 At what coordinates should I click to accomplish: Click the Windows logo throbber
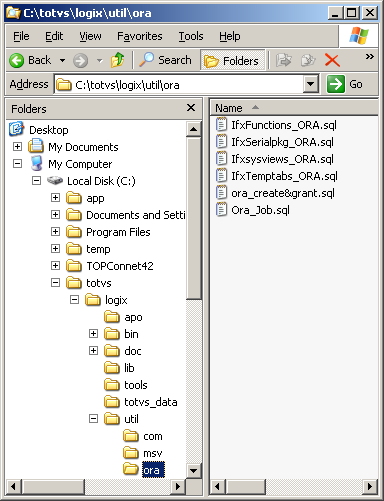click(359, 36)
